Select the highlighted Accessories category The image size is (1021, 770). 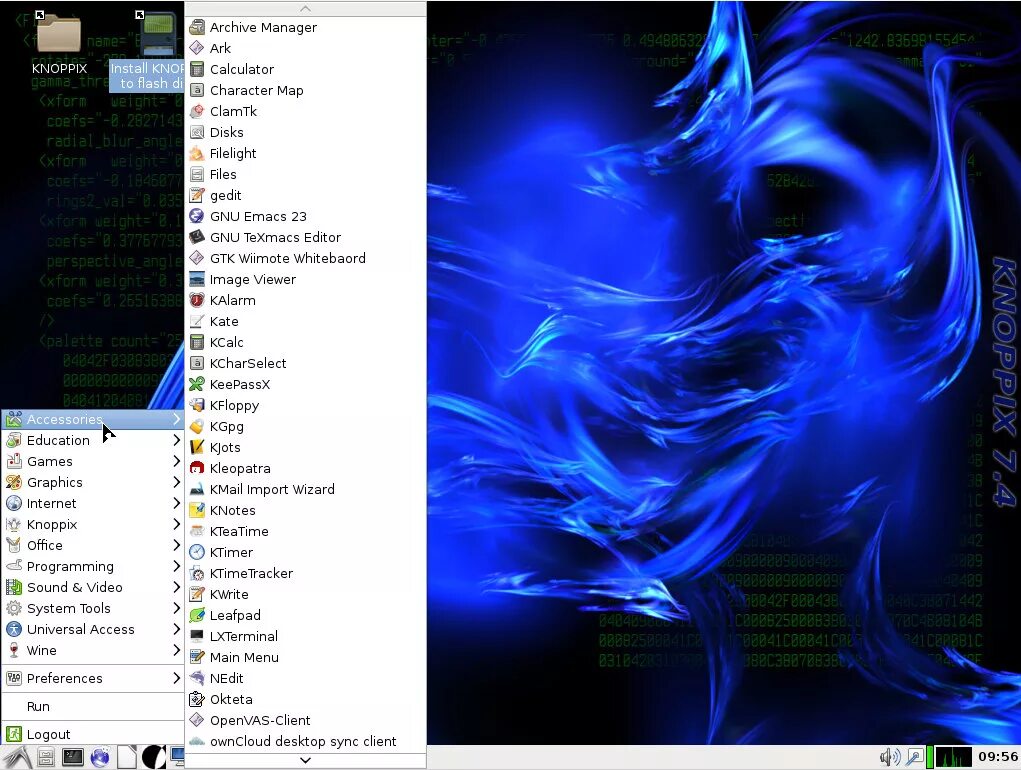tap(93, 419)
